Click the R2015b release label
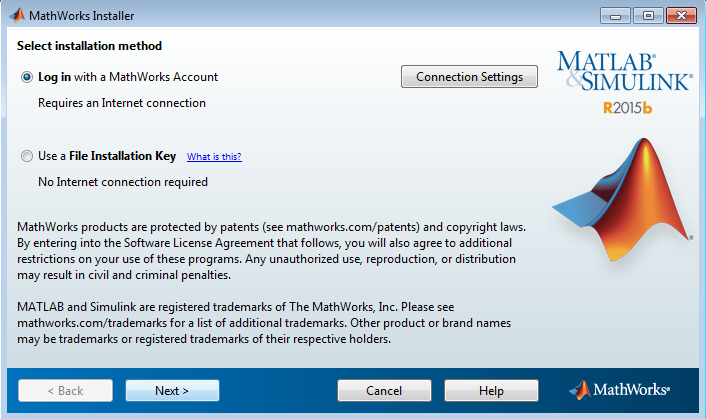 628,108
